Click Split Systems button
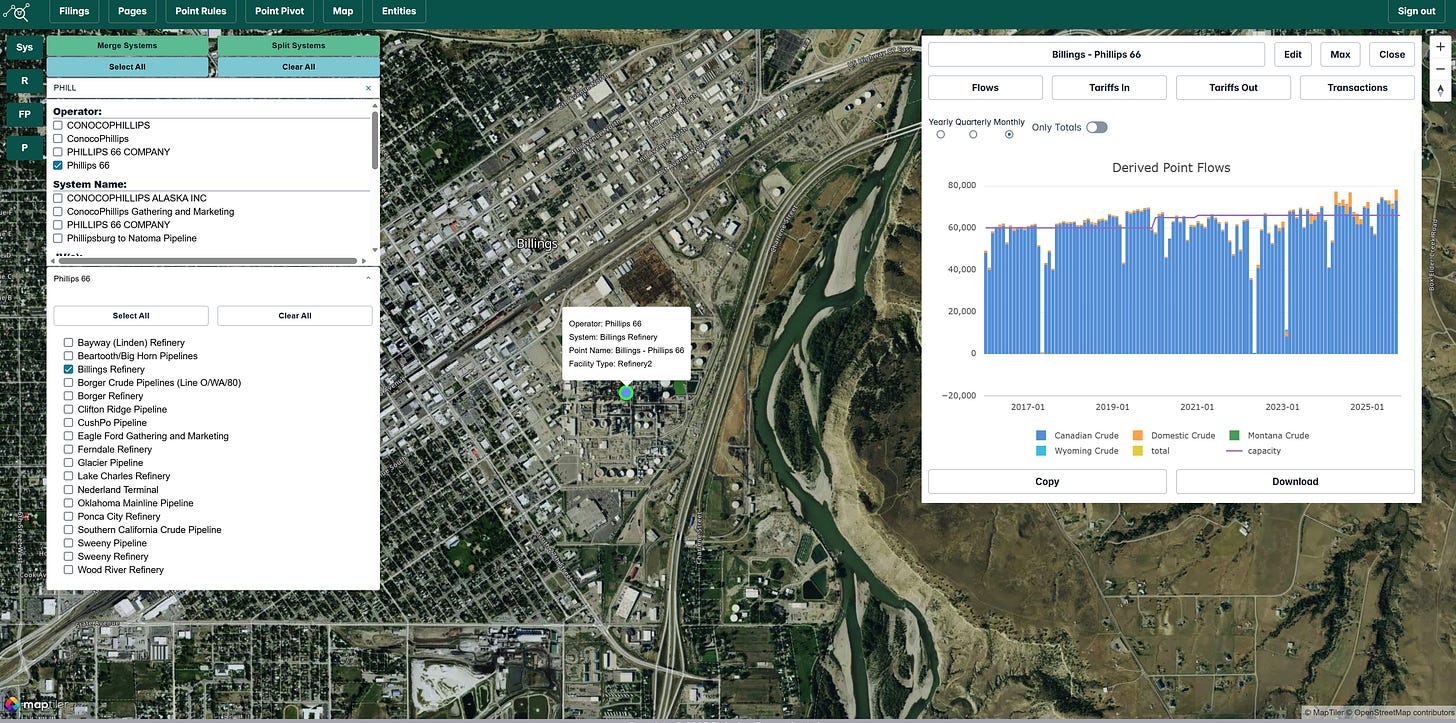The width and height of the screenshot is (1456, 723). [x=298, y=46]
